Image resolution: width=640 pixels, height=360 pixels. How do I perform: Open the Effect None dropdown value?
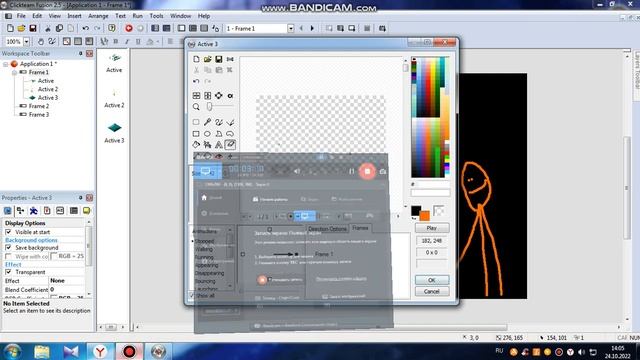coord(67,281)
